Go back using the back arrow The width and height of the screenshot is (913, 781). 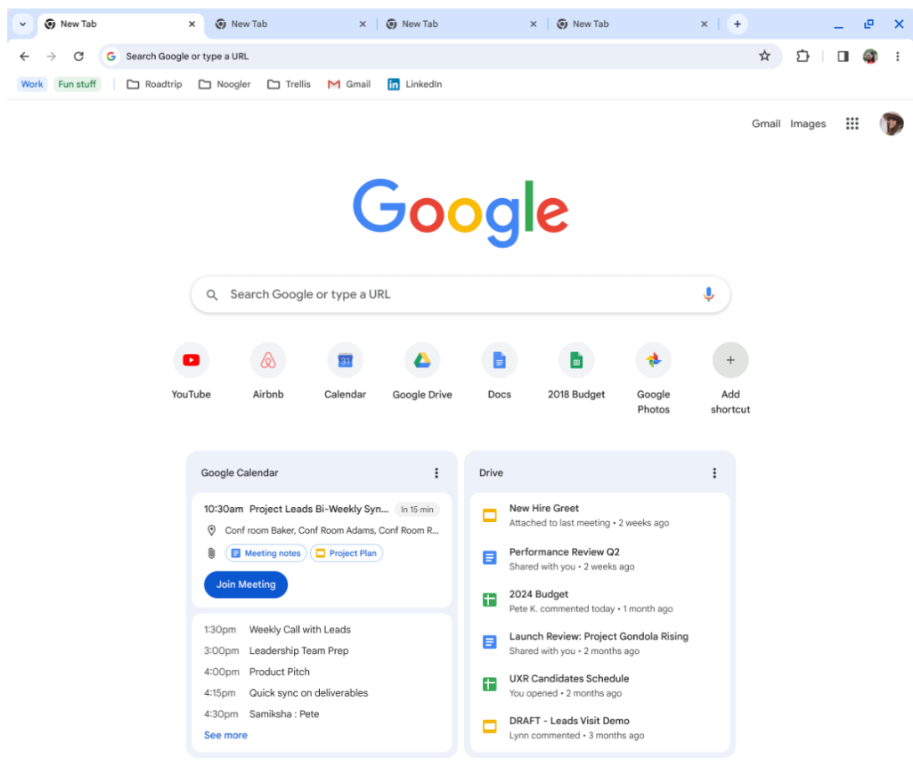pyautogui.click(x=24, y=56)
